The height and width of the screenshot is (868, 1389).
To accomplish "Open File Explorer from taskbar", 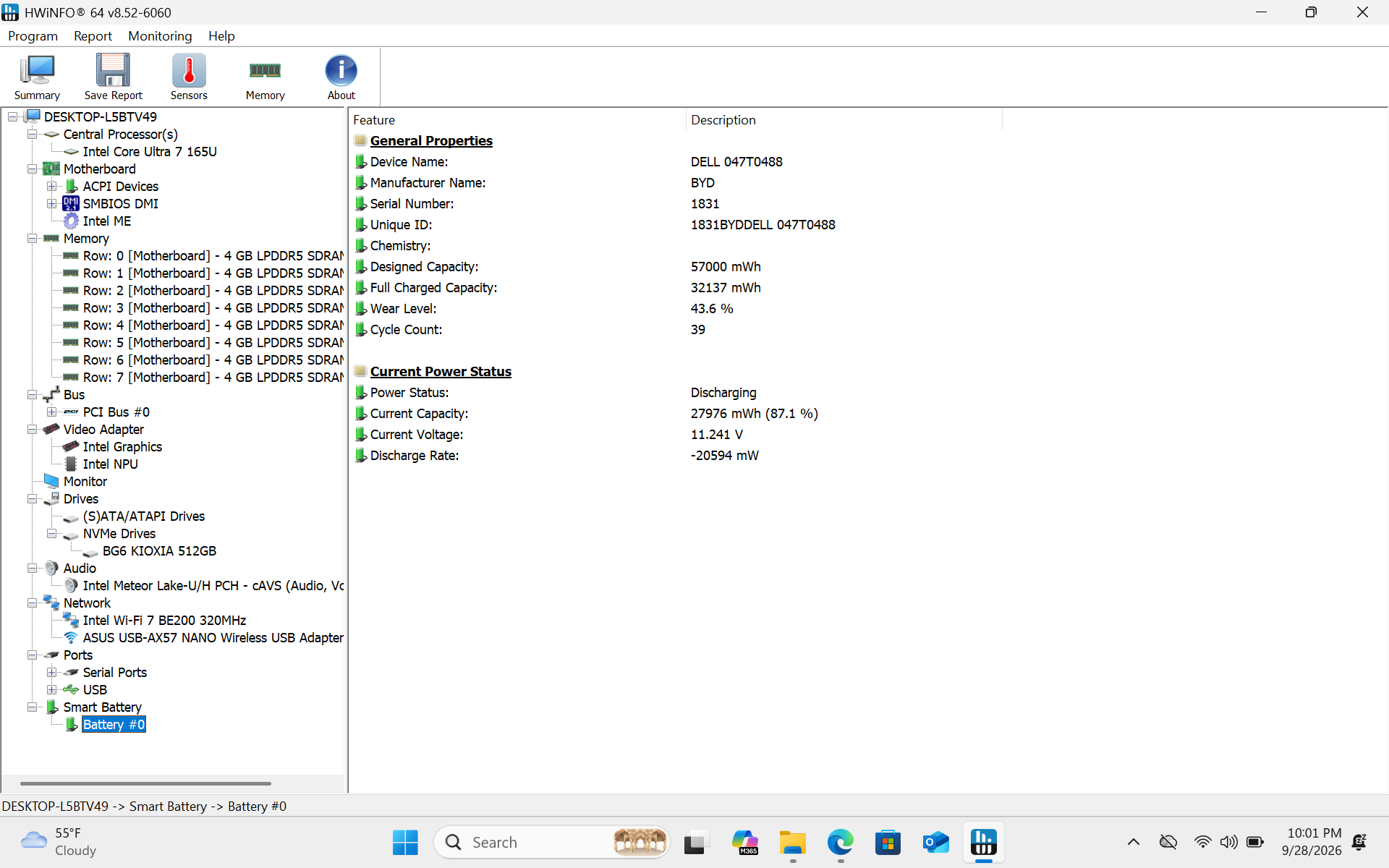I will tap(792, 843).
